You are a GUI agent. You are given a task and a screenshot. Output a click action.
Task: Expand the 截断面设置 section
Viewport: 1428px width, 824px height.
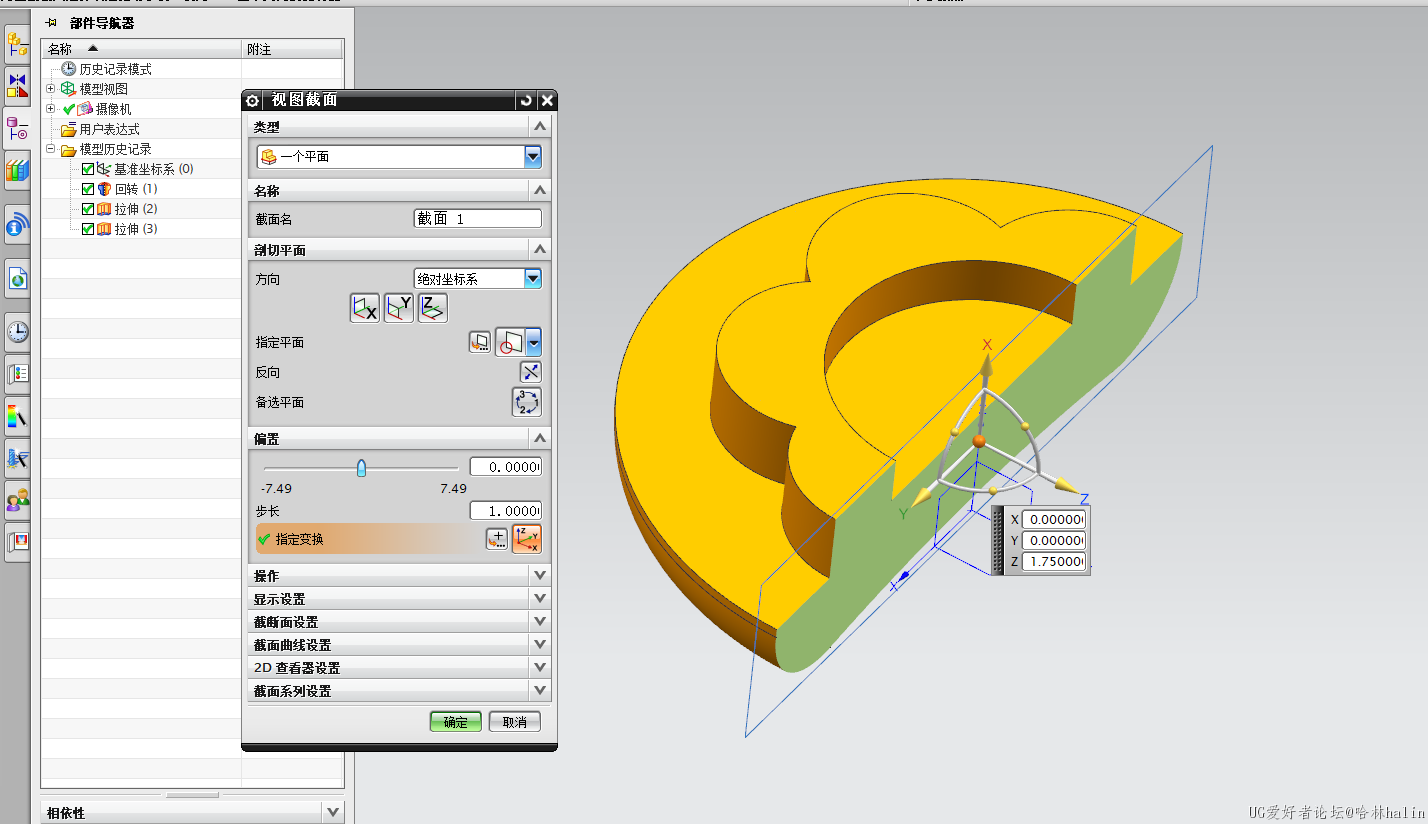pos(540,621)
